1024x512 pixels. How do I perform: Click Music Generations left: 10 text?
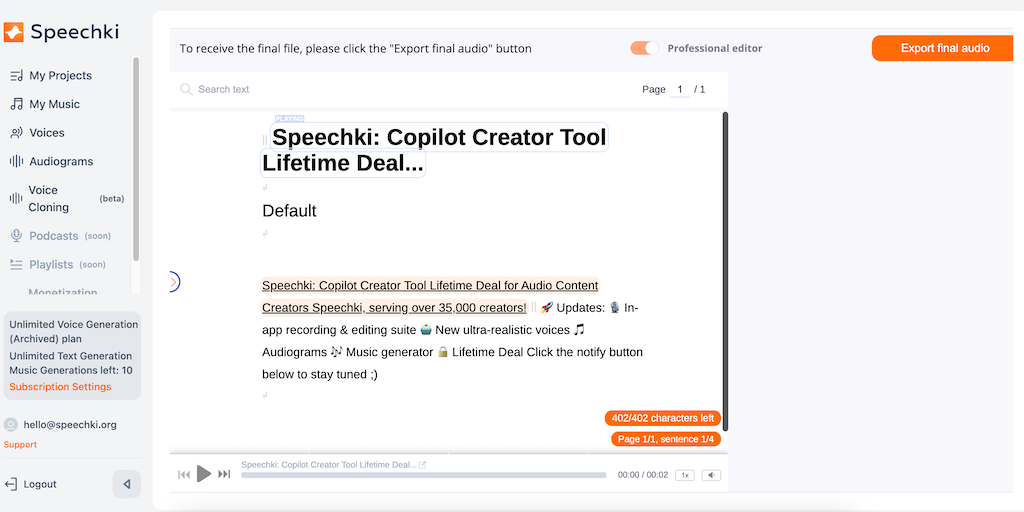[x=71, y=371]
